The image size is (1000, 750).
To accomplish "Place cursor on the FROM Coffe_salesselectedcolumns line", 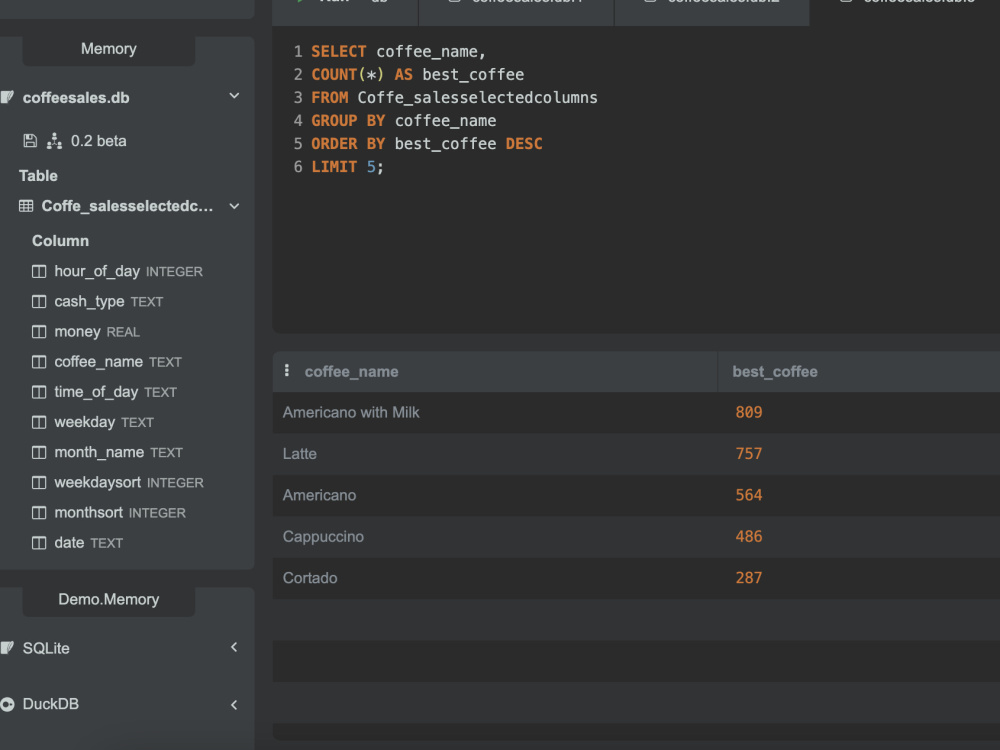I will tap(454, 98).
